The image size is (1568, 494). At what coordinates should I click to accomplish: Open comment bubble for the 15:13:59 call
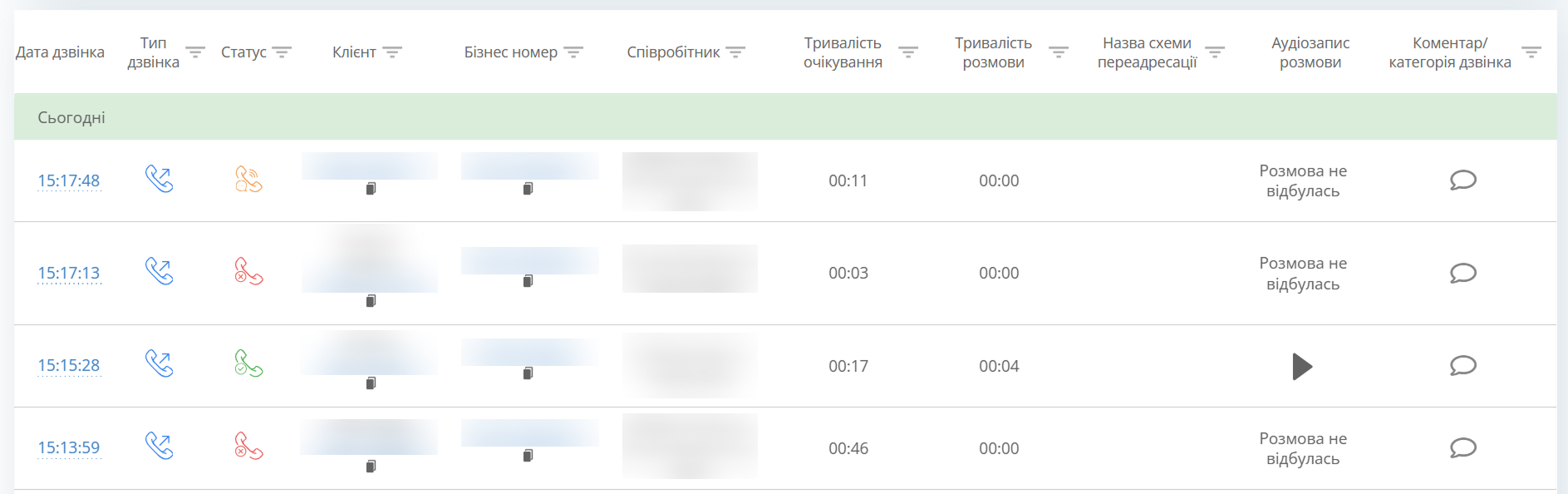[1462, 447]
